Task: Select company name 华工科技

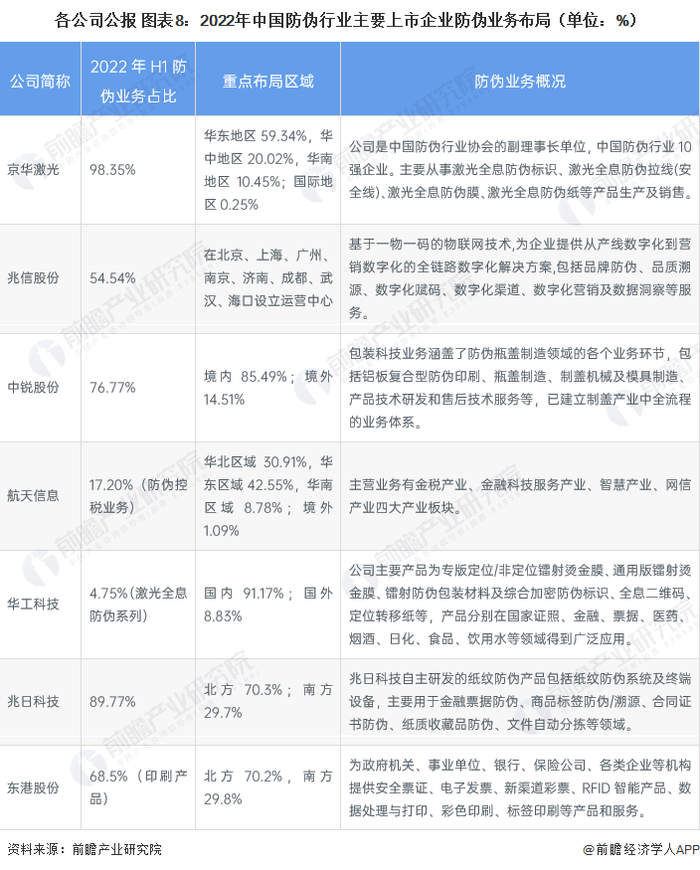Action: click(33, 604)
